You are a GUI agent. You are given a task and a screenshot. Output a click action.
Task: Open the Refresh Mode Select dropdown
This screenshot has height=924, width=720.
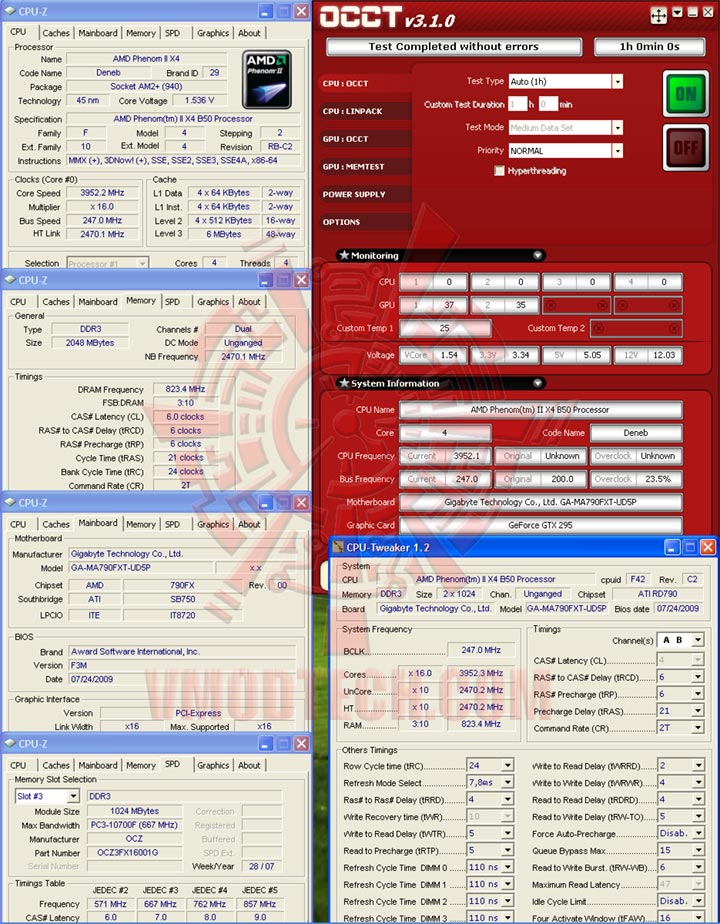pyautogui.click(x=508, y=783)
